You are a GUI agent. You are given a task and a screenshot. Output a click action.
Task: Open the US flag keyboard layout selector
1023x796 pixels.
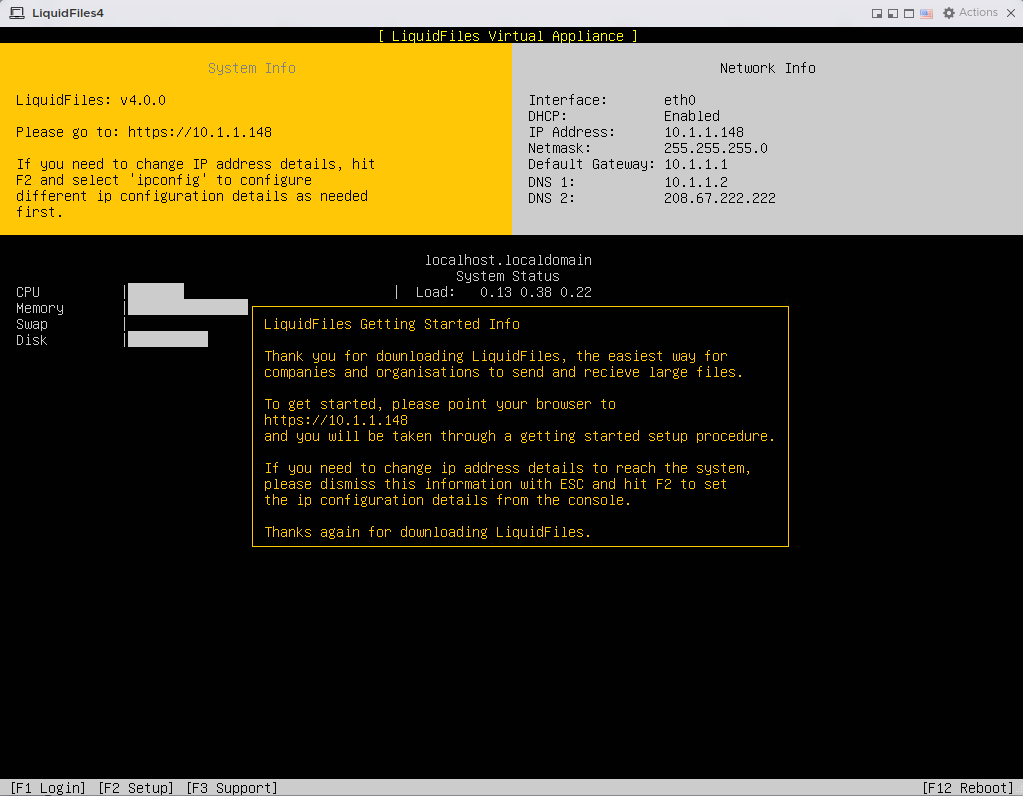(x=926, y=14)
